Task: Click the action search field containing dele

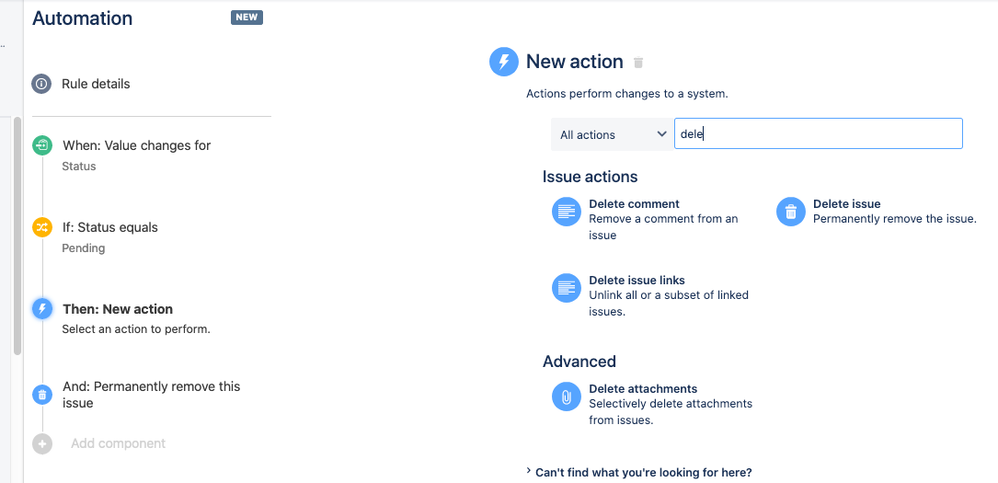Action: click(818, 134)
